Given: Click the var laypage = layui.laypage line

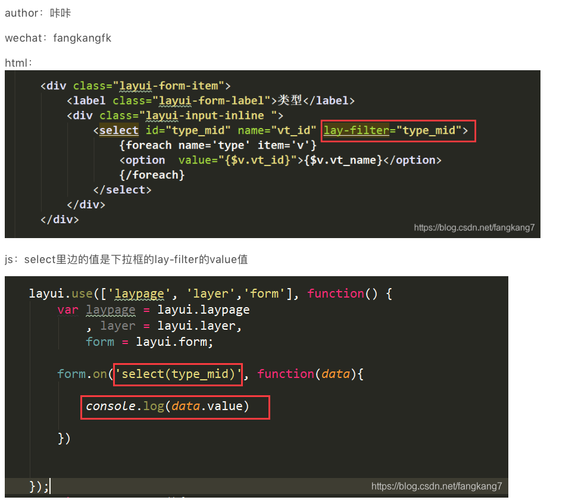Looking at the screenshot, I should click(x=153, y=310).
